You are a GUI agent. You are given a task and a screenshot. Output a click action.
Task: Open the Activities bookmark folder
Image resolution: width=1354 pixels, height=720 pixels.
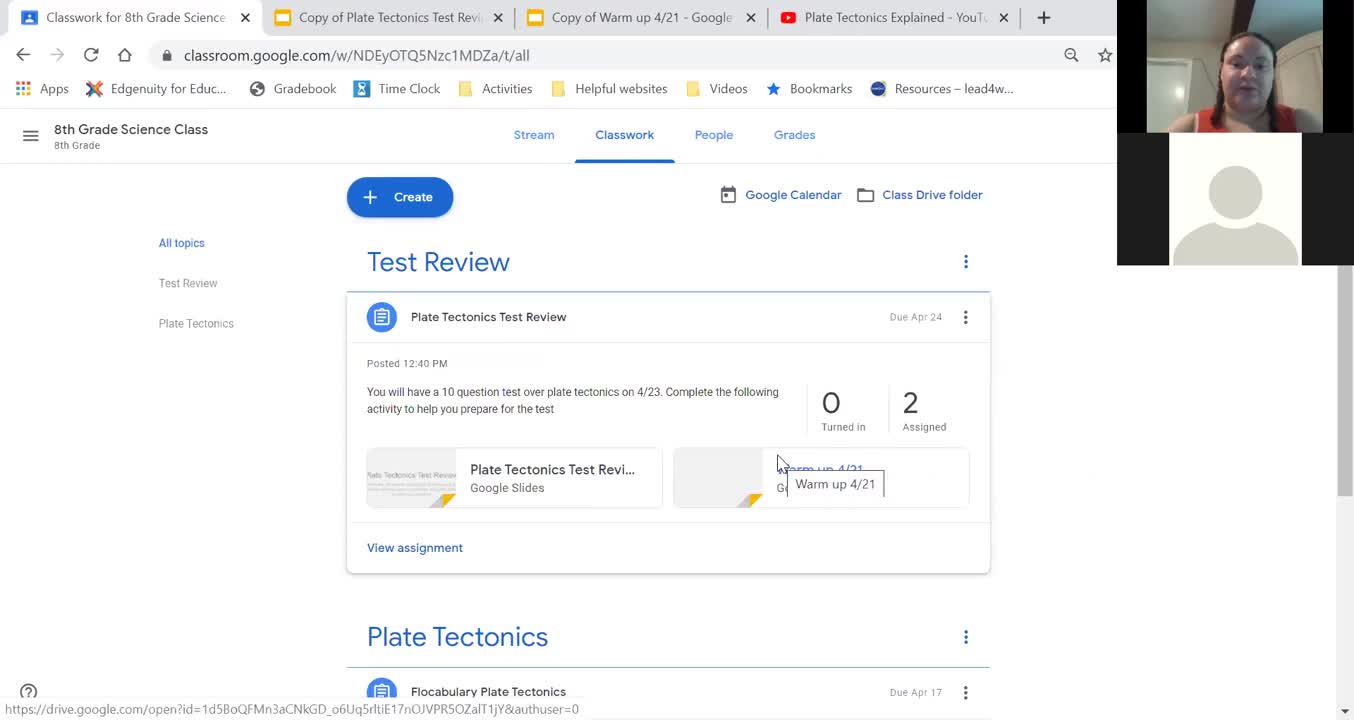[495, 89]
